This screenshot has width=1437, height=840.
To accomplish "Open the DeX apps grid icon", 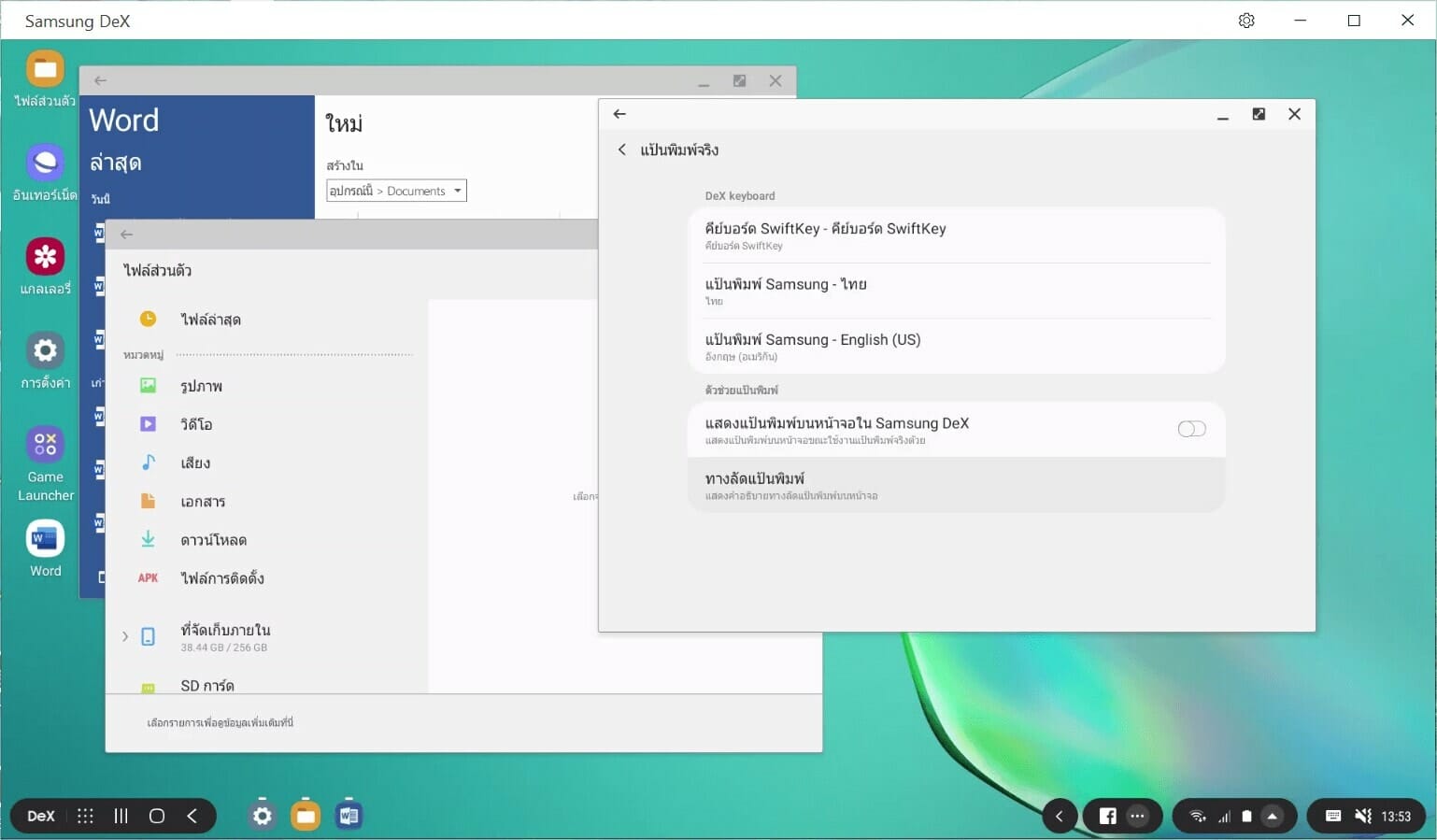I will [85, 816].
